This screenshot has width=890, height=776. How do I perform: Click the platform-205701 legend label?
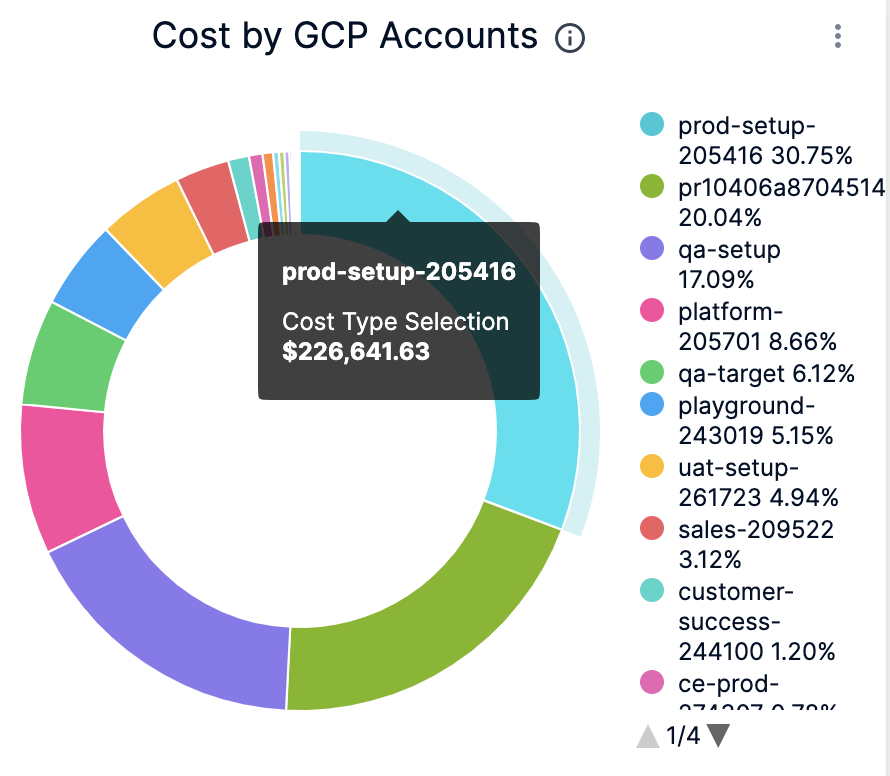[756, 326]
